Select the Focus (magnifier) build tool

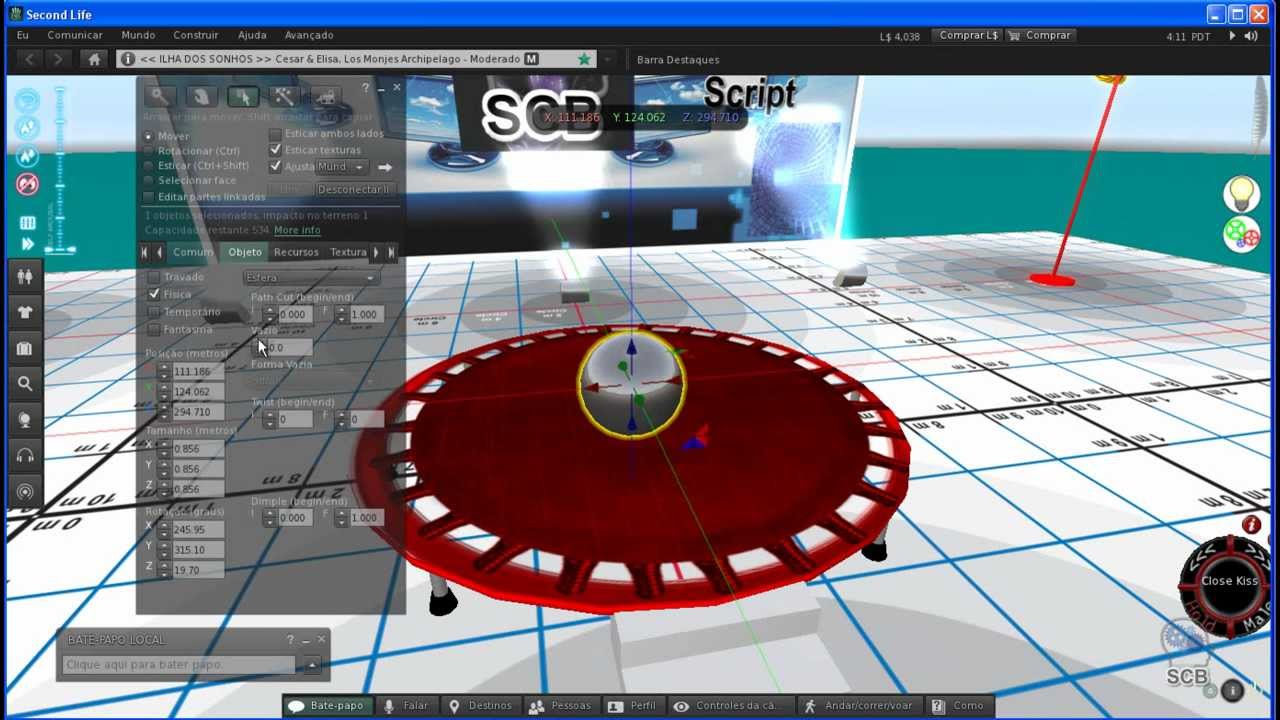(159, 96)
